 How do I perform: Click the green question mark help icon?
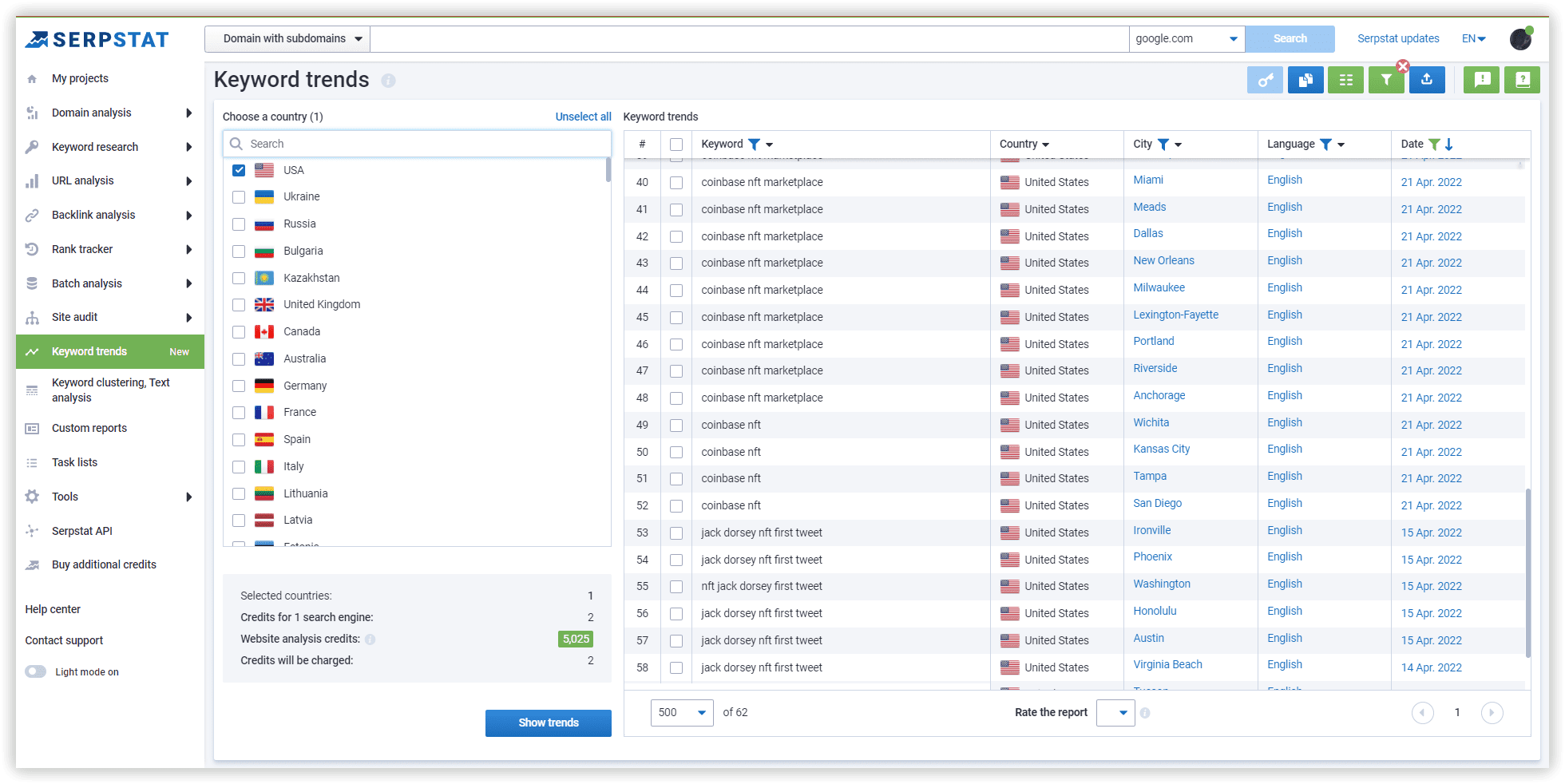pos(1522,80)
